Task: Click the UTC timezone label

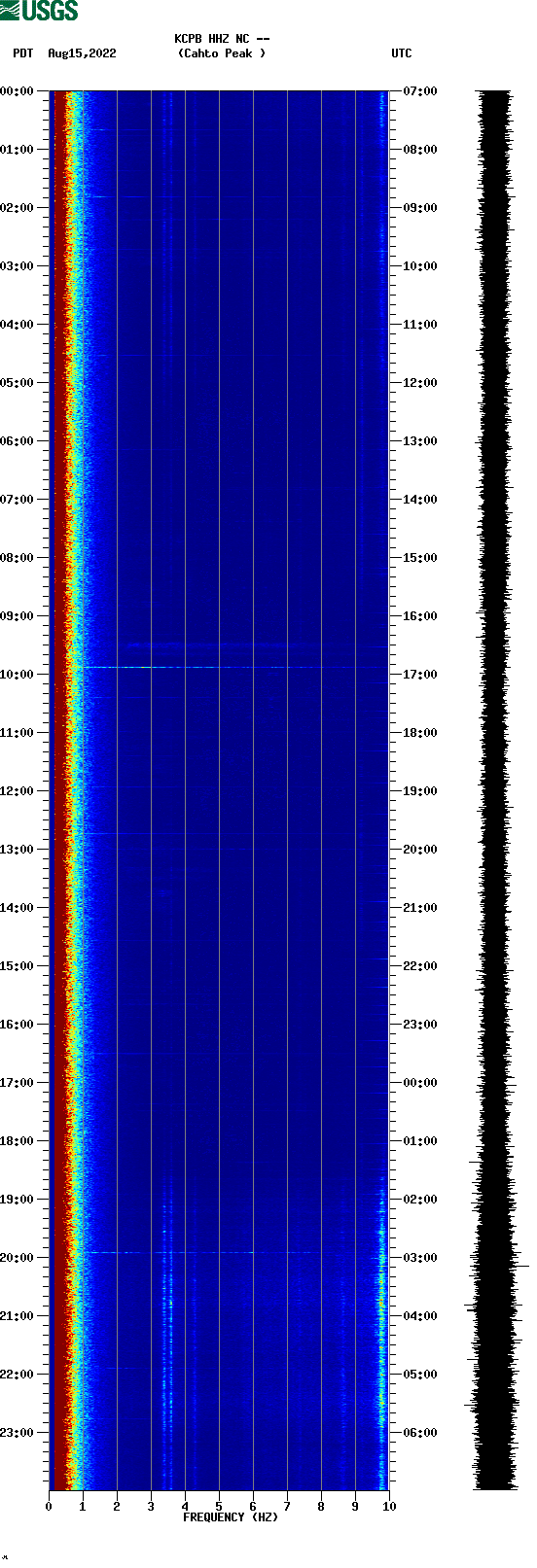Action: (402, 53)
